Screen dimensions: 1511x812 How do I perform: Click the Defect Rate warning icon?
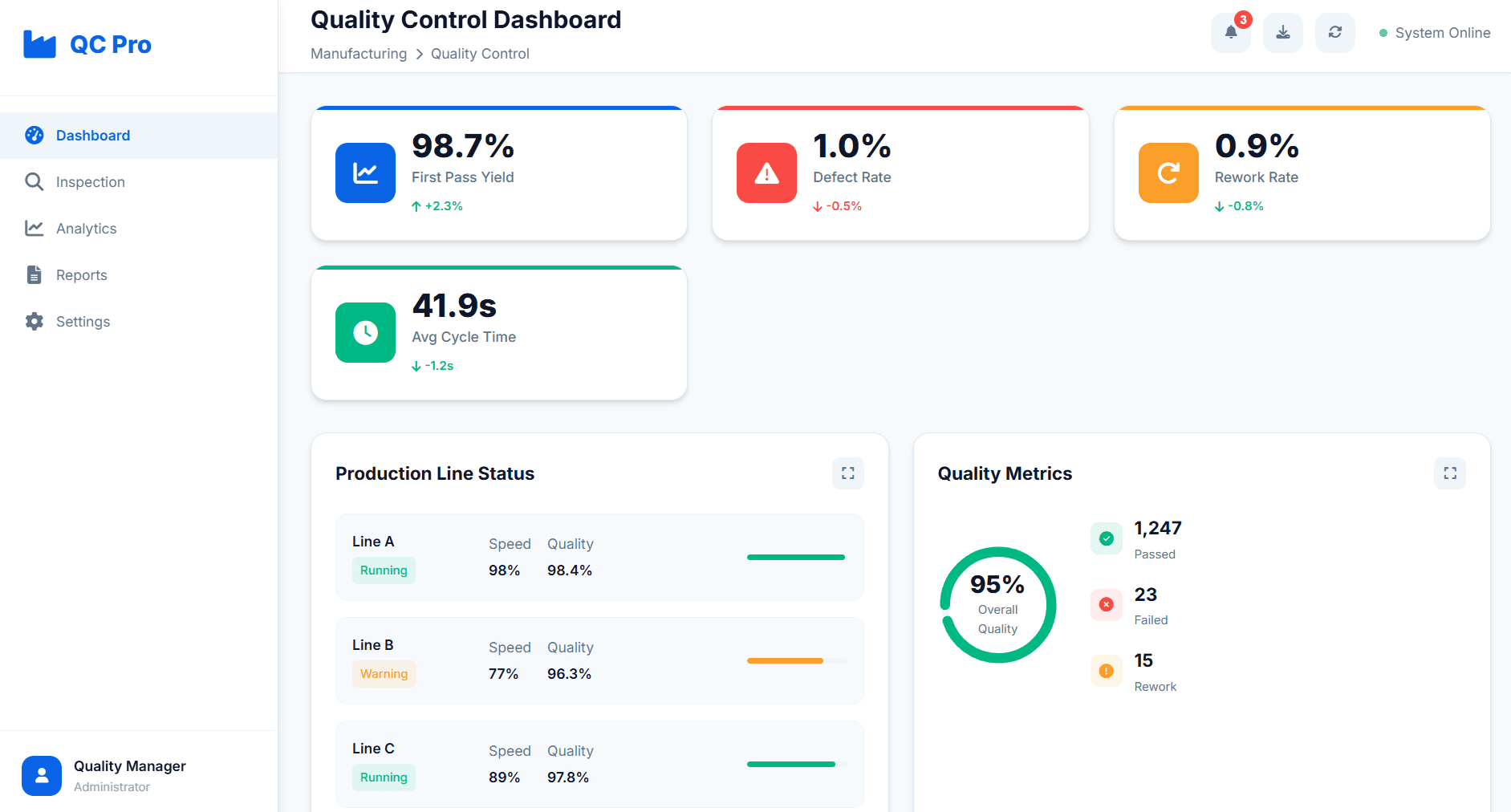tap(766, 173)
